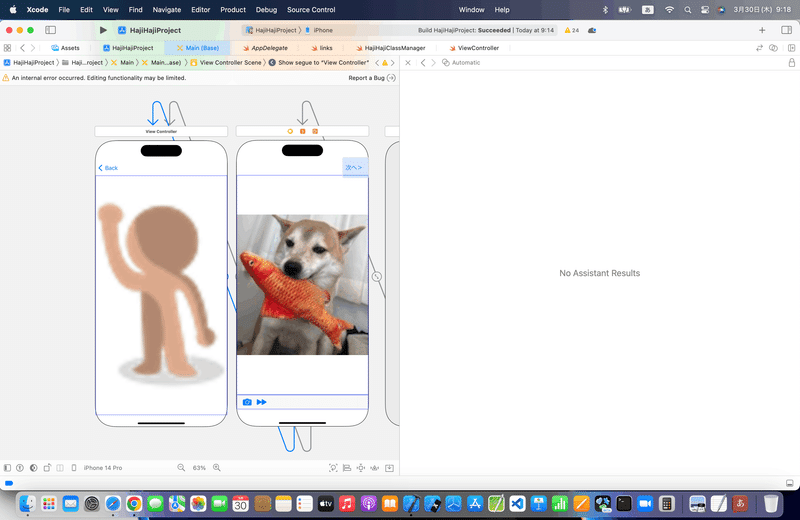Show the 24 build warnings

[x=571, y=30]
